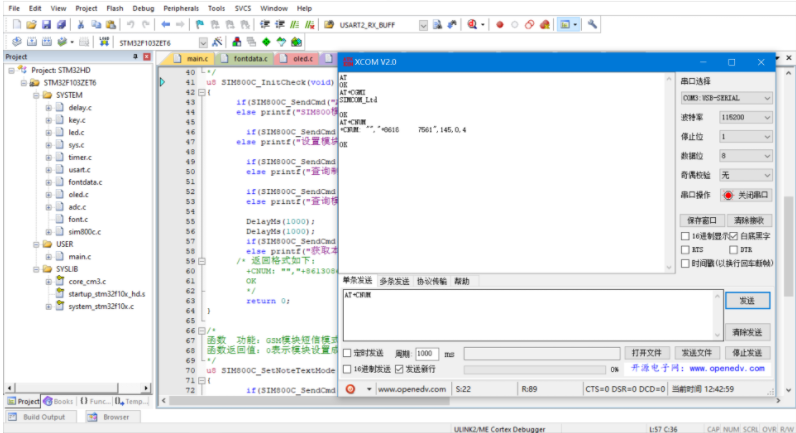Open the COM3 USB-SERIAL port dropdown
The height and width of the screenshot is (433, 796).
726,98
